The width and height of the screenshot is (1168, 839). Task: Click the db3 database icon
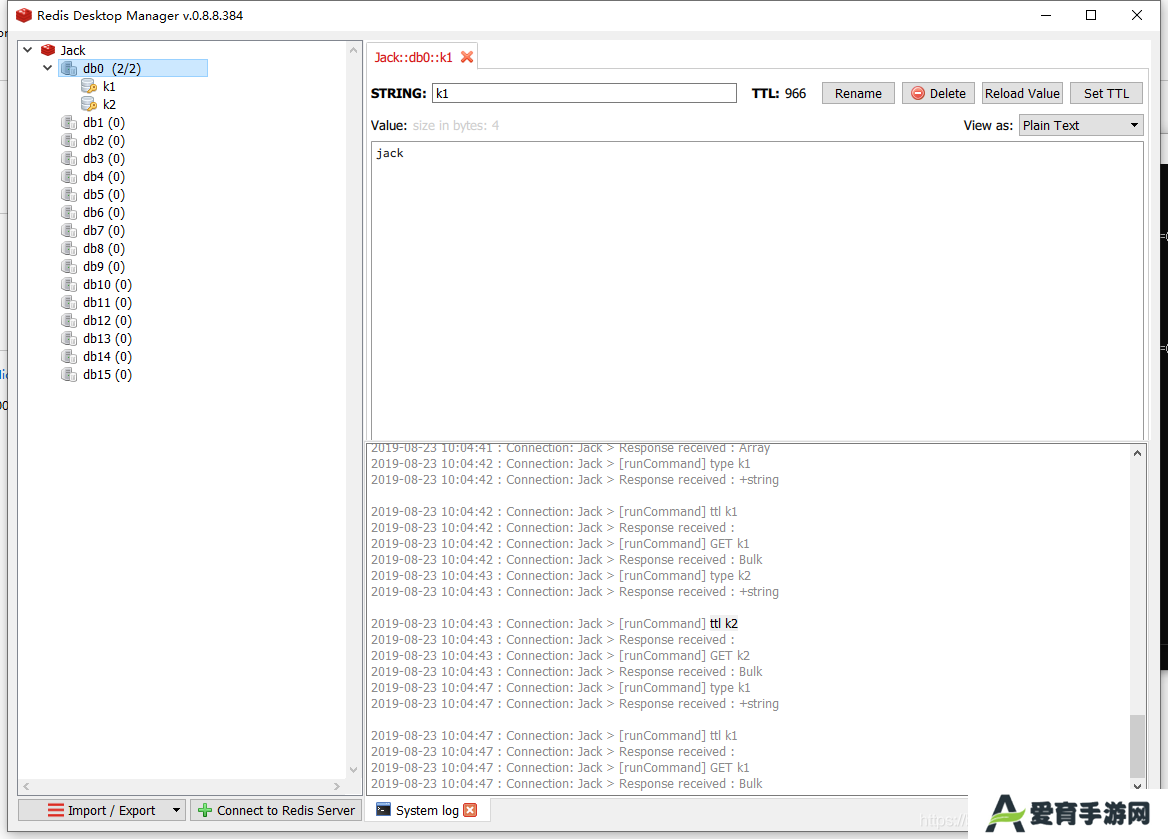coord(69,159)
